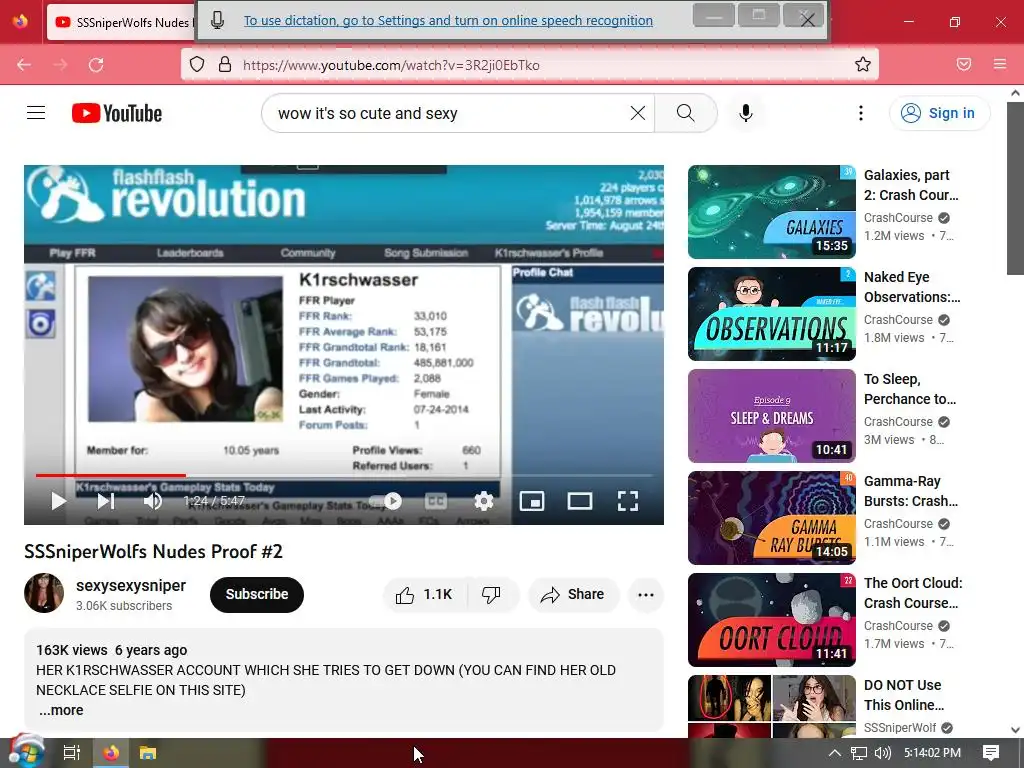Switch to miniplayer mode
The width and height of the screenshot is (1024, 768).
[x=532, y=501]
